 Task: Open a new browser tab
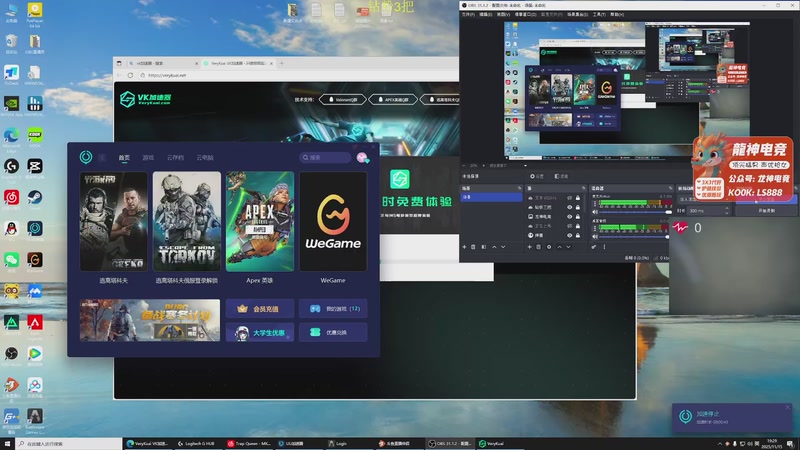pos(281,63)
